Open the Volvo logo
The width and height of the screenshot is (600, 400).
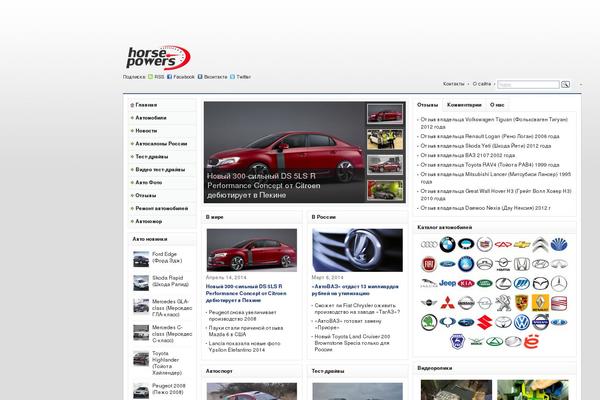[x=540, y=322]
